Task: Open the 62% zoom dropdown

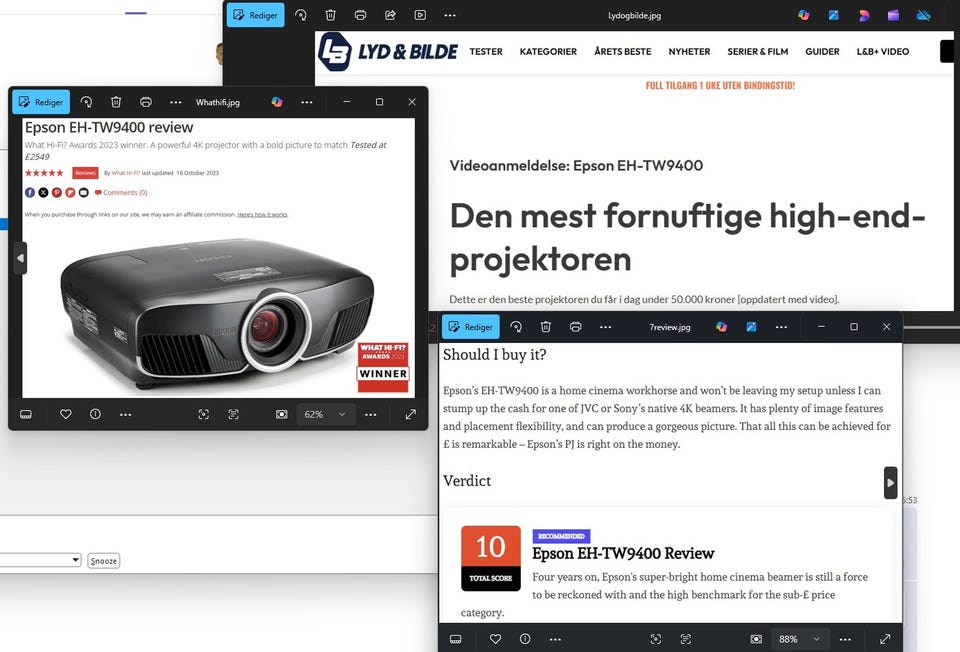Action: (325, 414)
